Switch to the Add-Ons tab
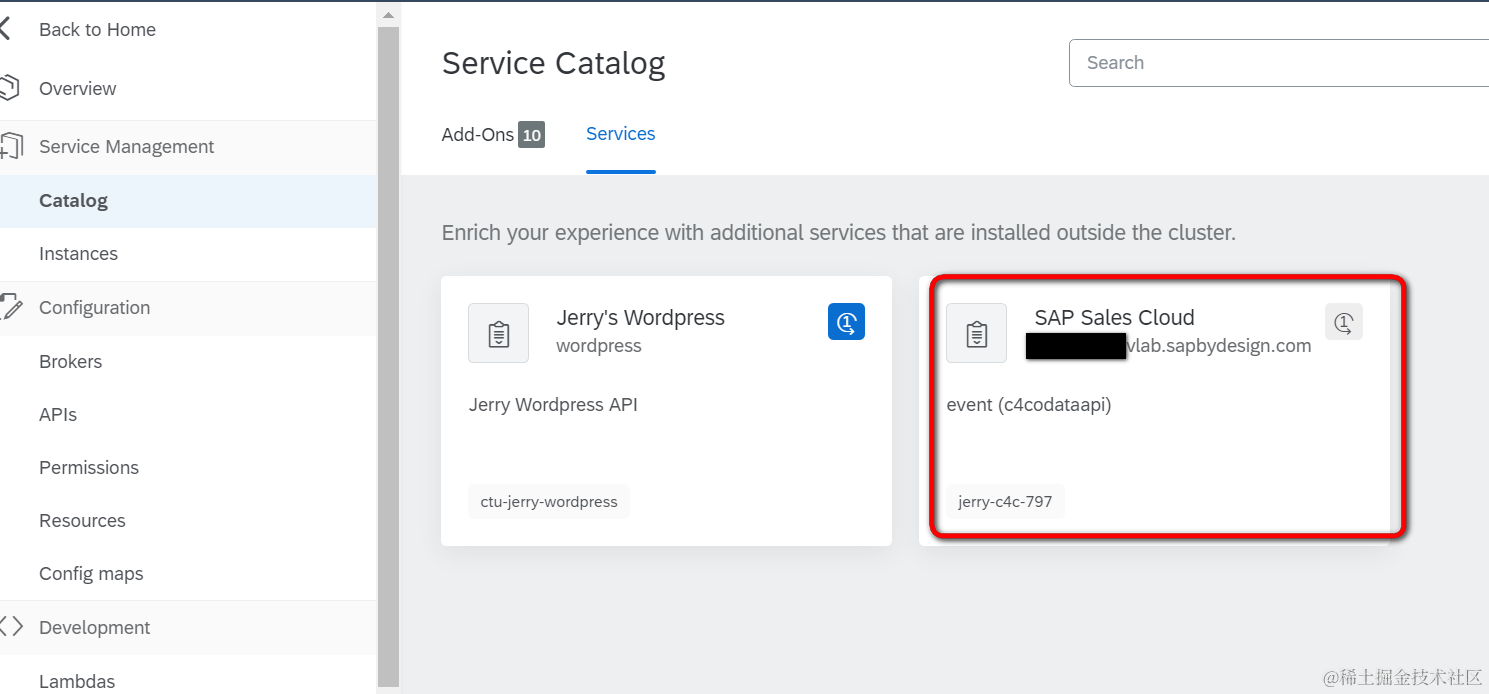 pyautogui.click(x=493, y=134)
